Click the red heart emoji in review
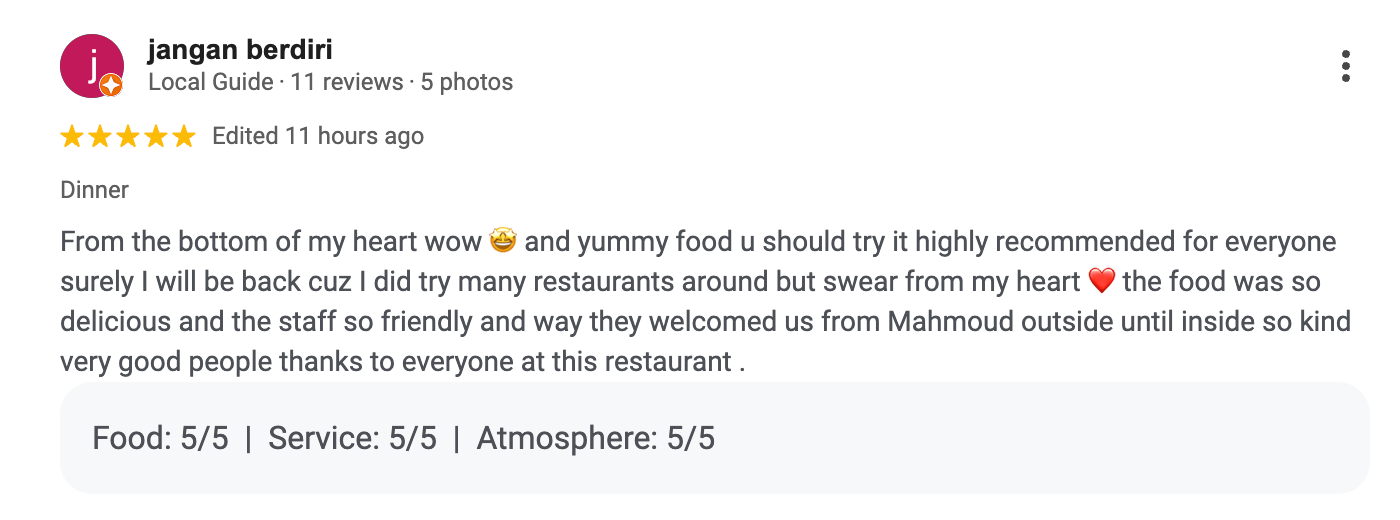 coord(1100,282)
